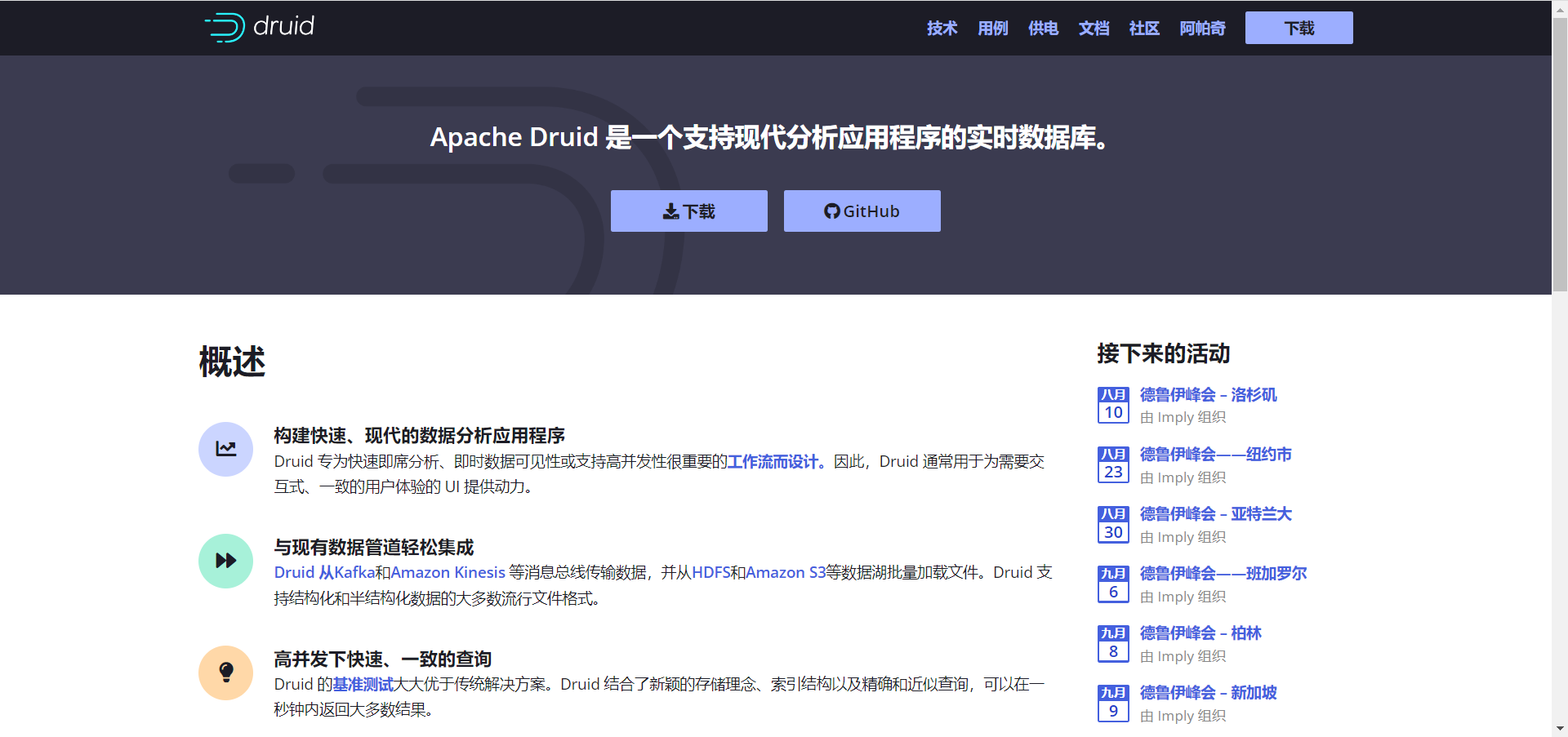Follow the 基准测试 link

pos(363,685)
